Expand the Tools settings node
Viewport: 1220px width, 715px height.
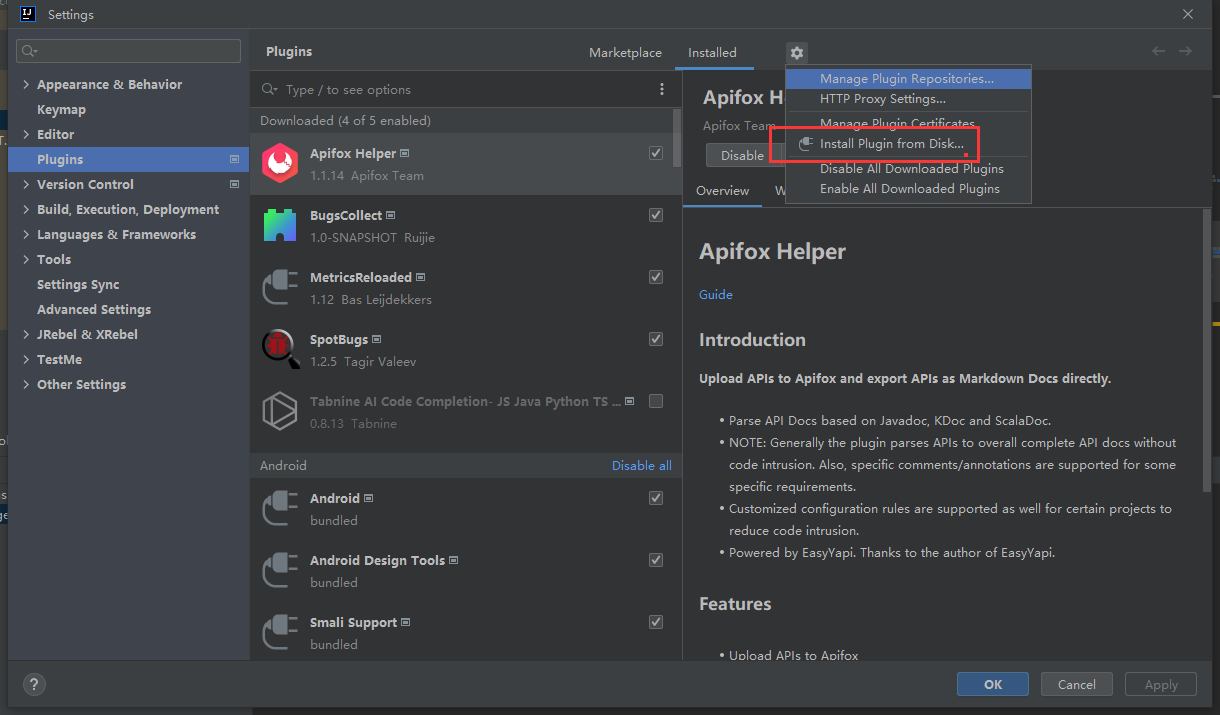tap(26, 260)
